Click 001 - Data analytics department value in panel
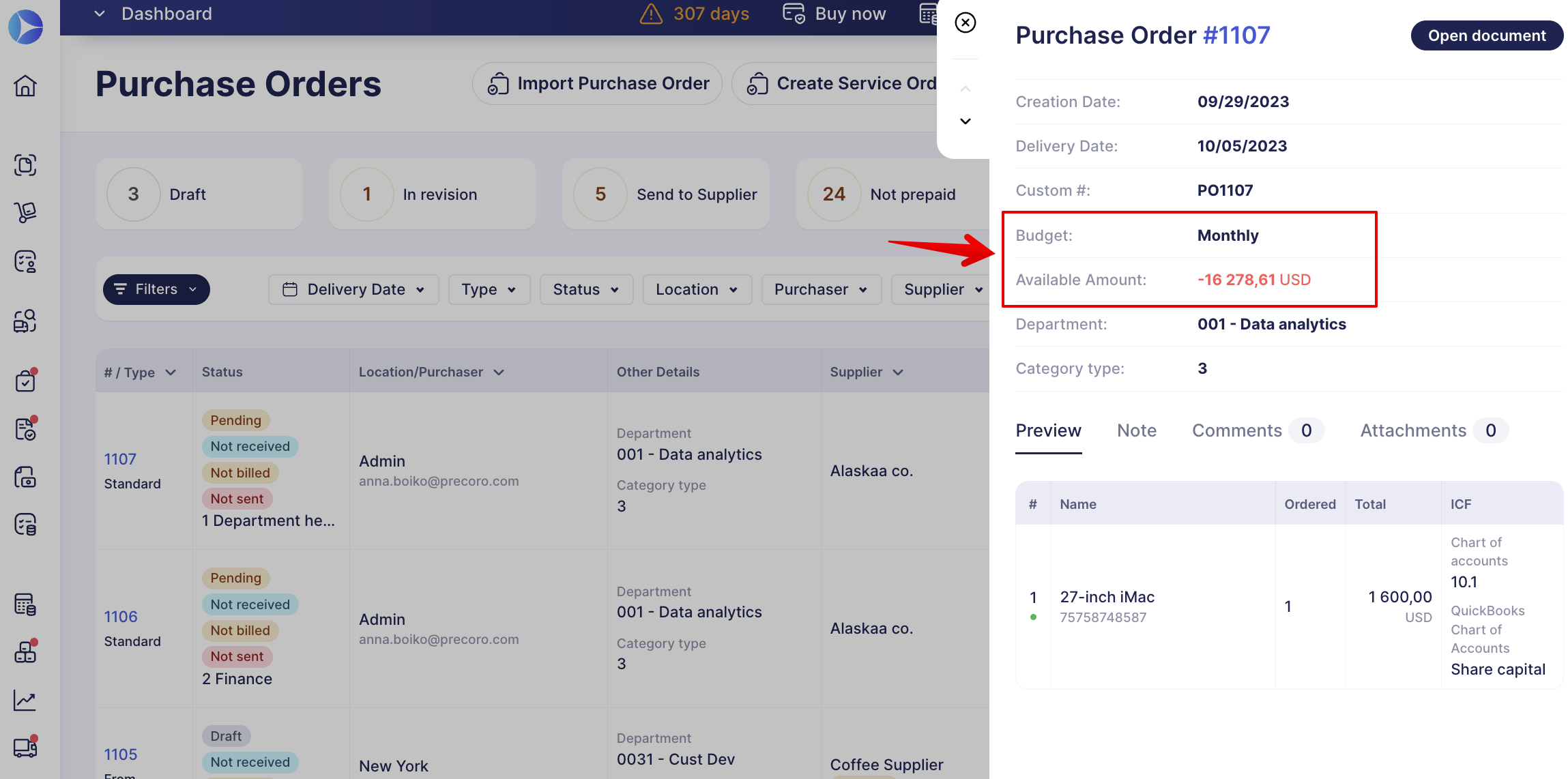 pos(1272,325)
